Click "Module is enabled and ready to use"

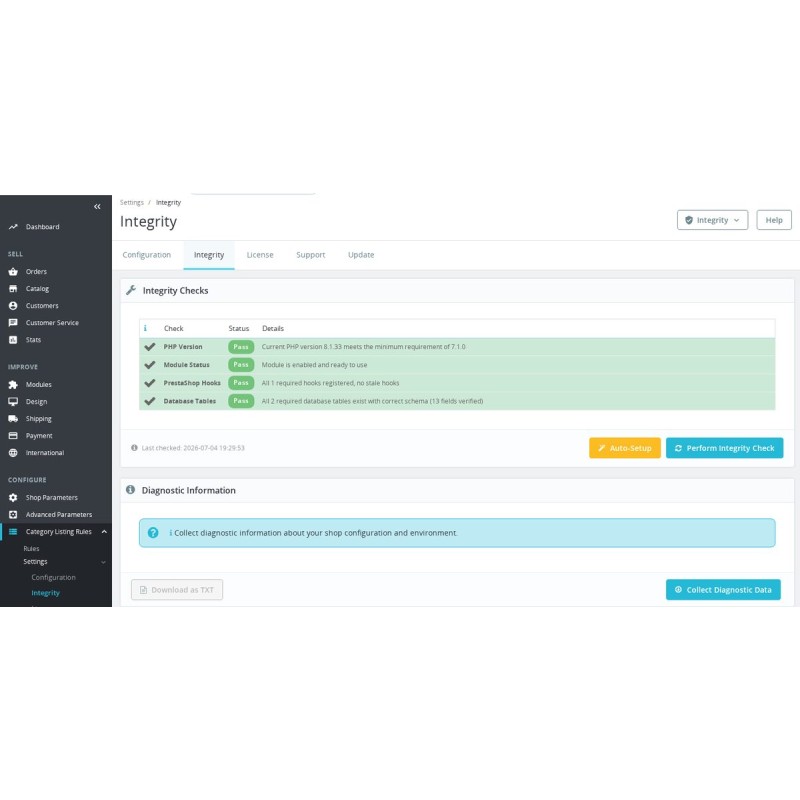314,365
